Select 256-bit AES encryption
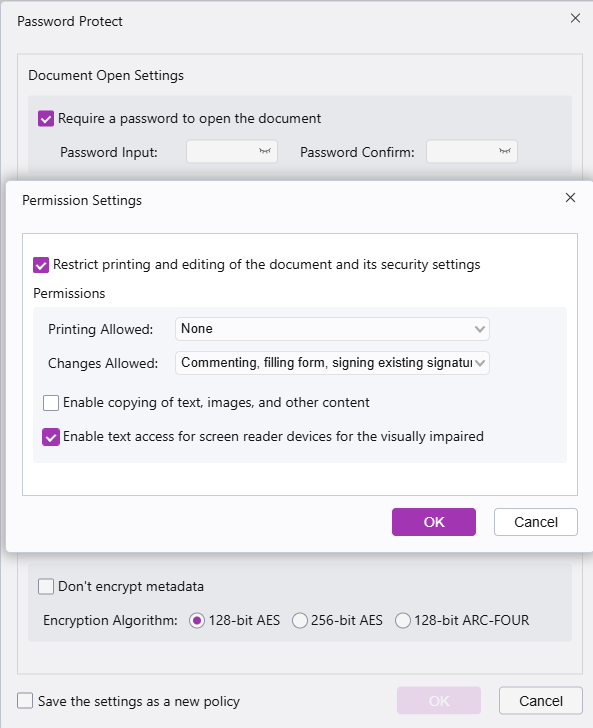593x728 pixels. tap(300, 621)
